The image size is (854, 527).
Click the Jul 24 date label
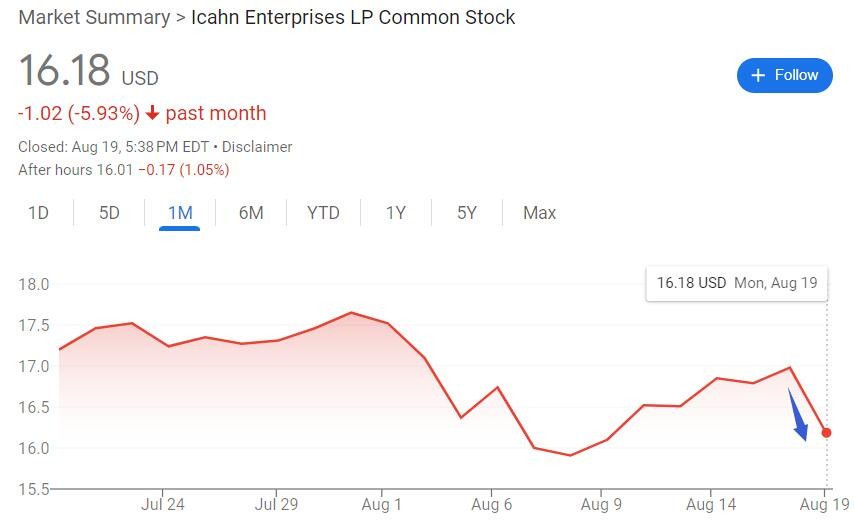click(x=163, y=505)
